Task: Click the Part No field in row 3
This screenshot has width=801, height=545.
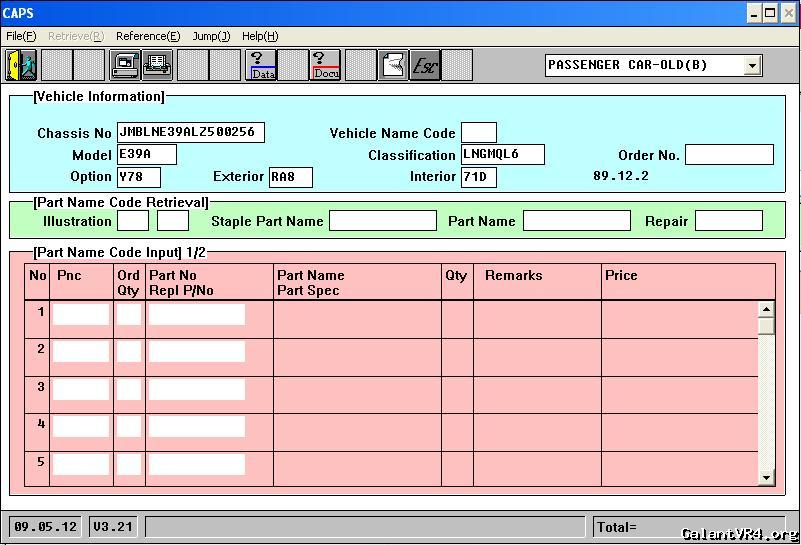Action: click(x=197, y=389)
